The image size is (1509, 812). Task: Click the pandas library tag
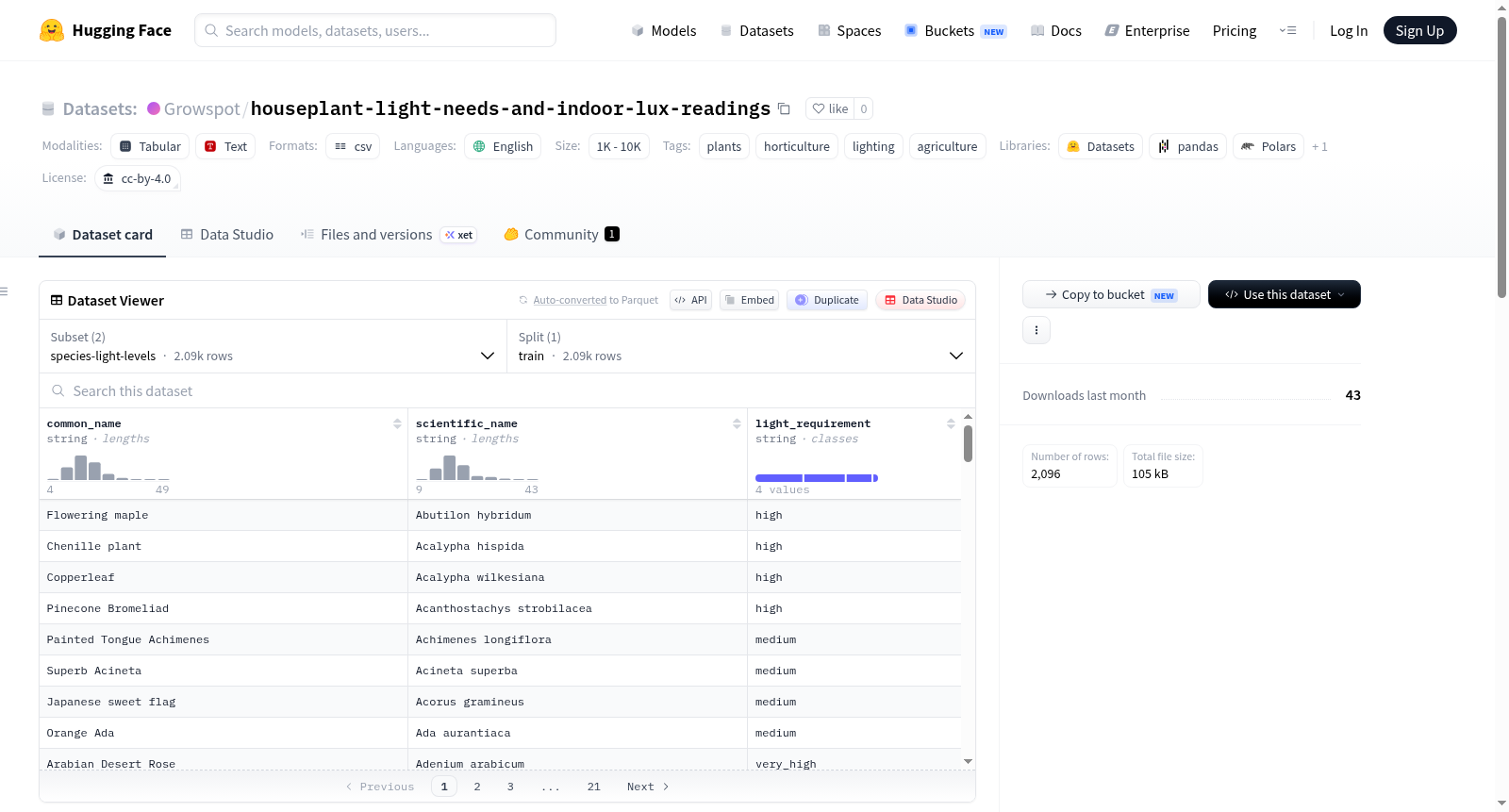tap(1188, 146)
